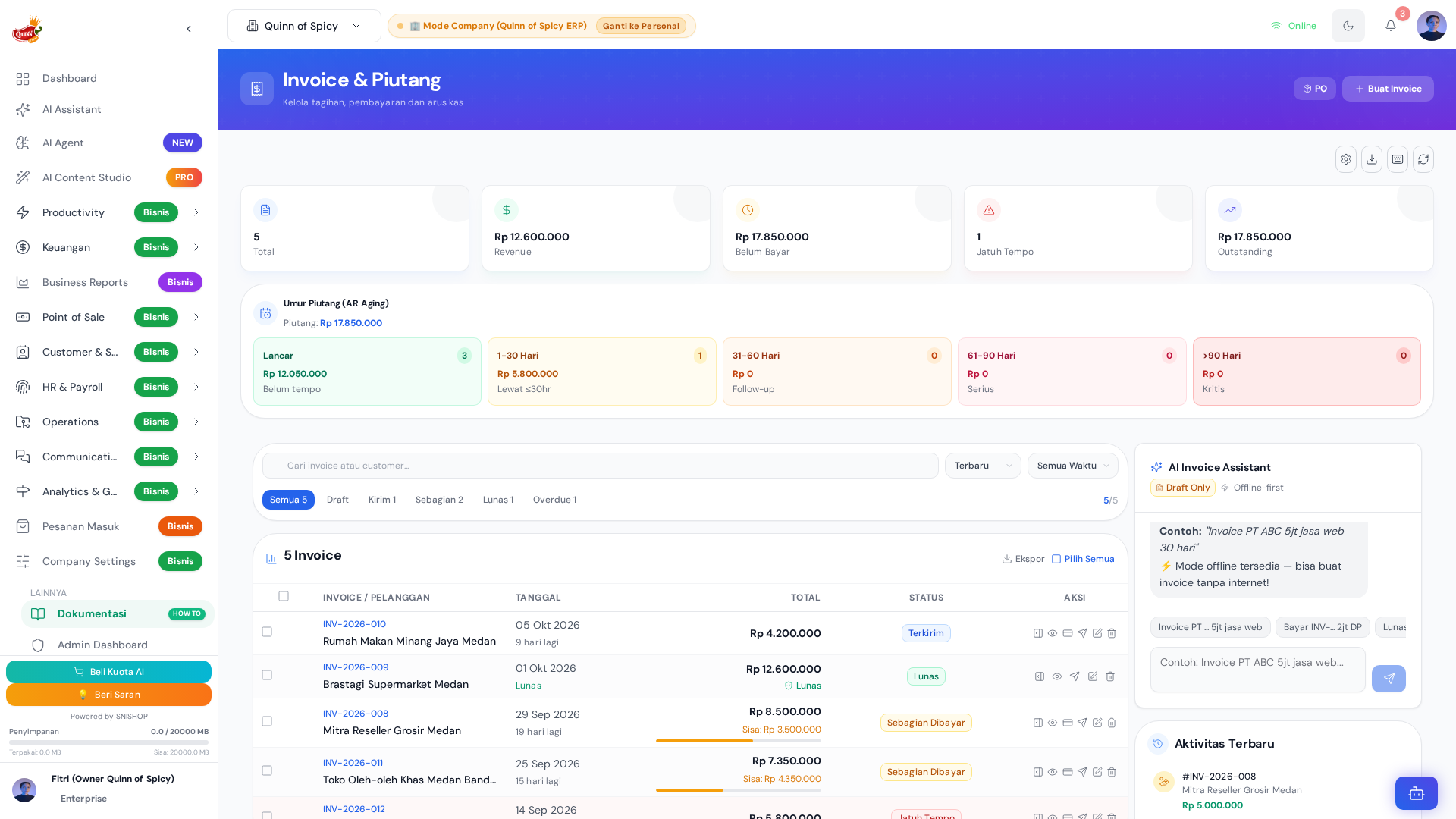Collapse the sidebar with the arrow
The height and width of the screenshot is (819, 1456).
(x=189, y=29)
